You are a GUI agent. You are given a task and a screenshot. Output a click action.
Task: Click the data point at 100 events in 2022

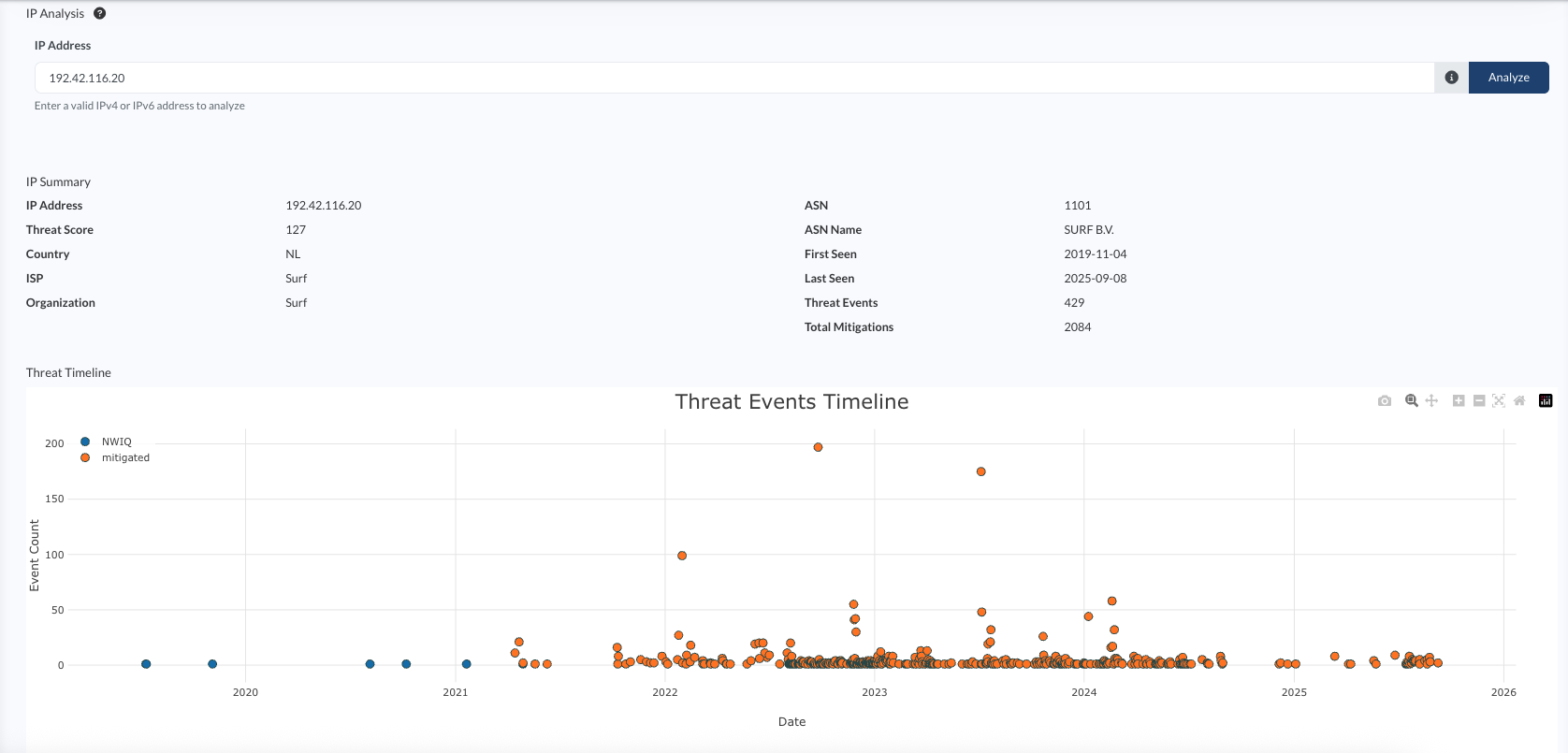(682, 556)
